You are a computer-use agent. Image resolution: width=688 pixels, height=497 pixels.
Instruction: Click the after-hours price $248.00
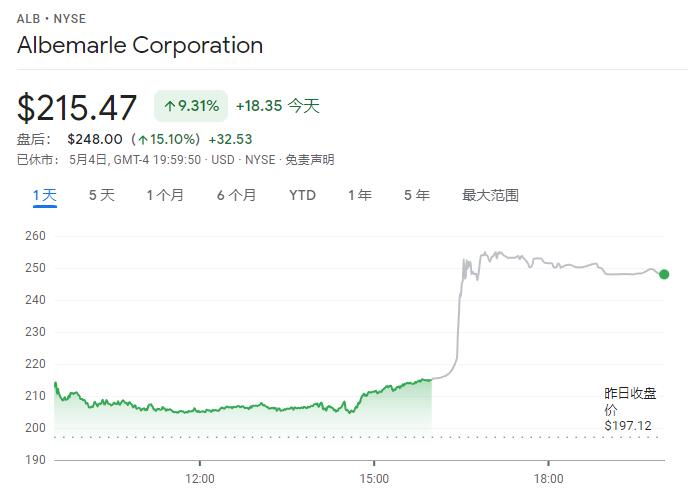(x=94, y=139)
